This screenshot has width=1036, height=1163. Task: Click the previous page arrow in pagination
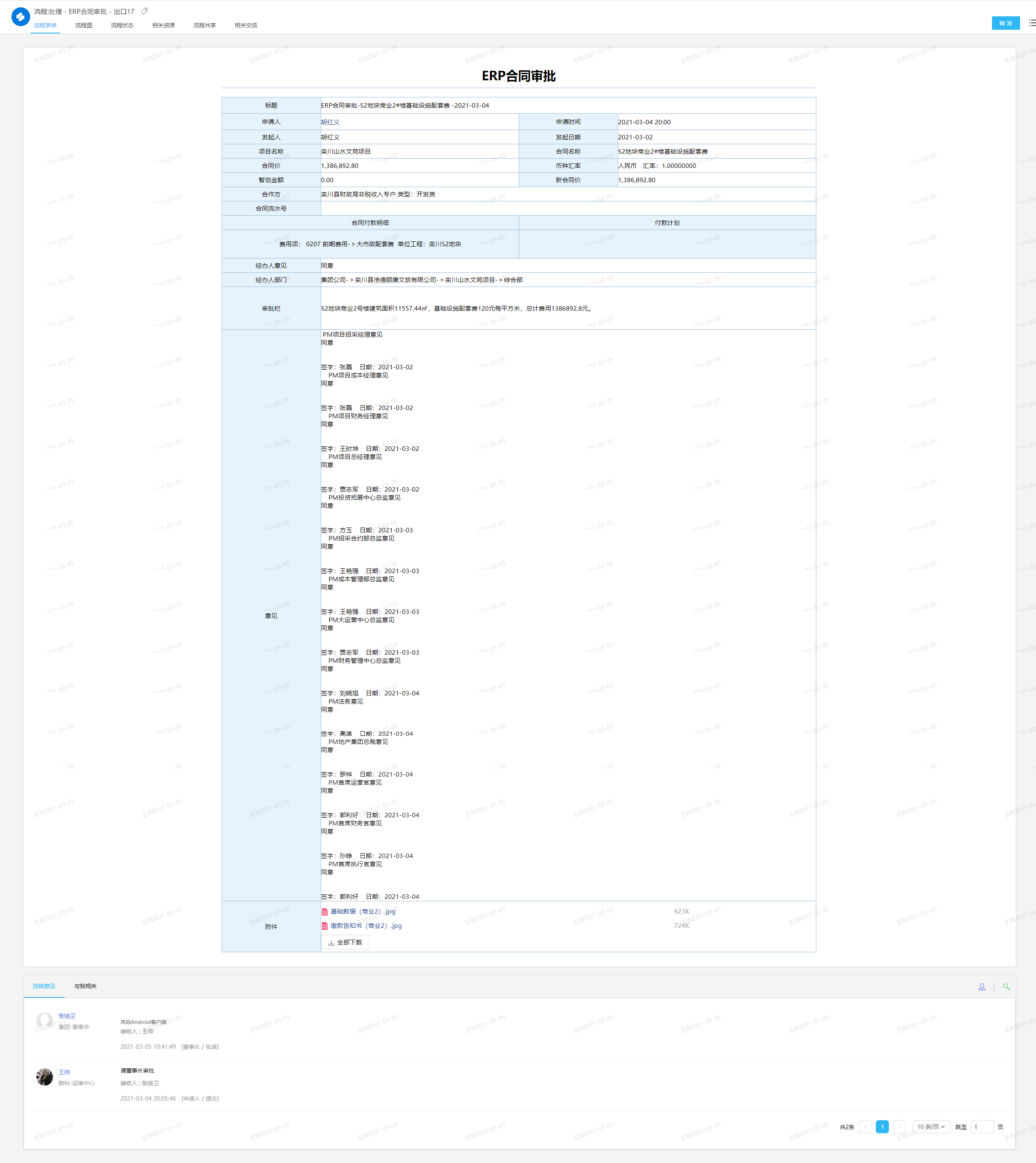click(x=865, y=1127)
